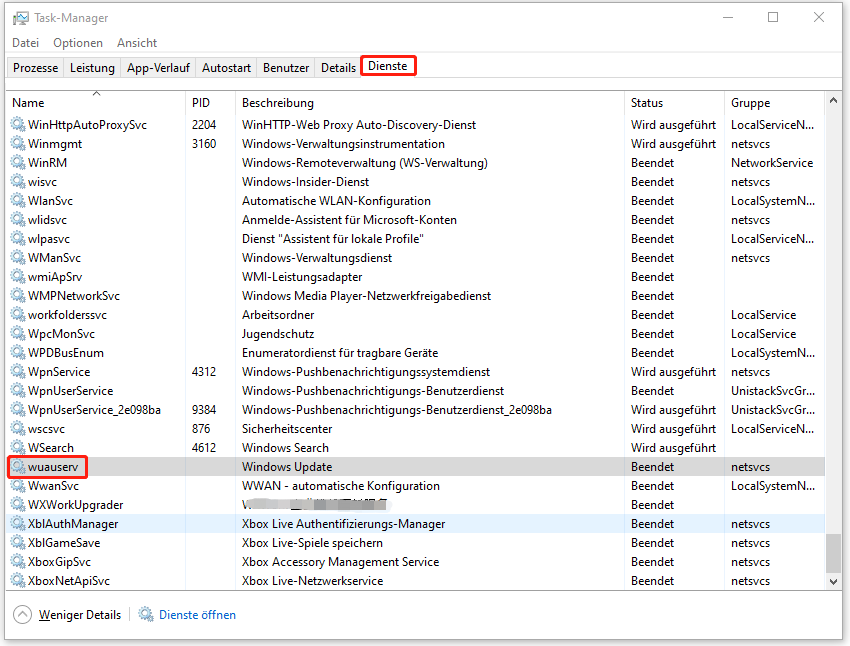Click the gear icon beside WpcMonSvc

coord(18,333)
